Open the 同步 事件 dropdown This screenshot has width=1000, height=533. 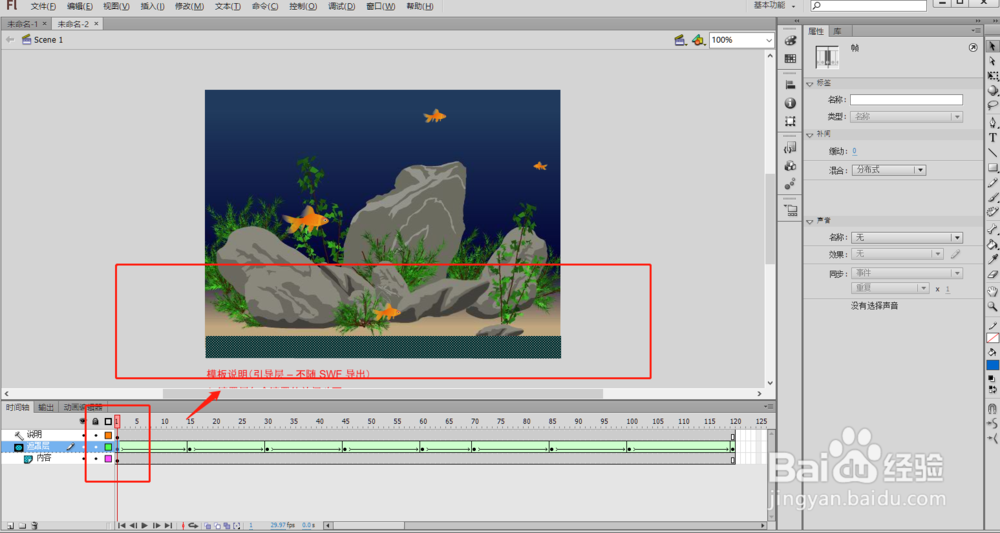pyautogui.click(x=906, y=273)
